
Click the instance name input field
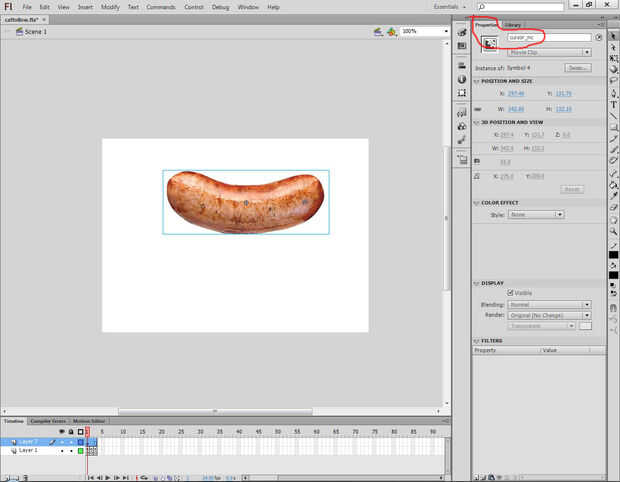click(549, 37)
